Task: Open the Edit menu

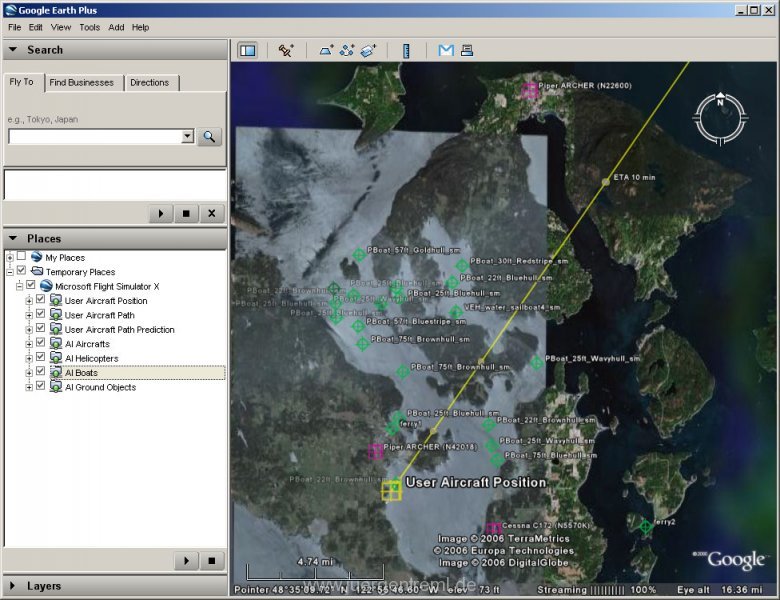Action: tap(35, 27)
